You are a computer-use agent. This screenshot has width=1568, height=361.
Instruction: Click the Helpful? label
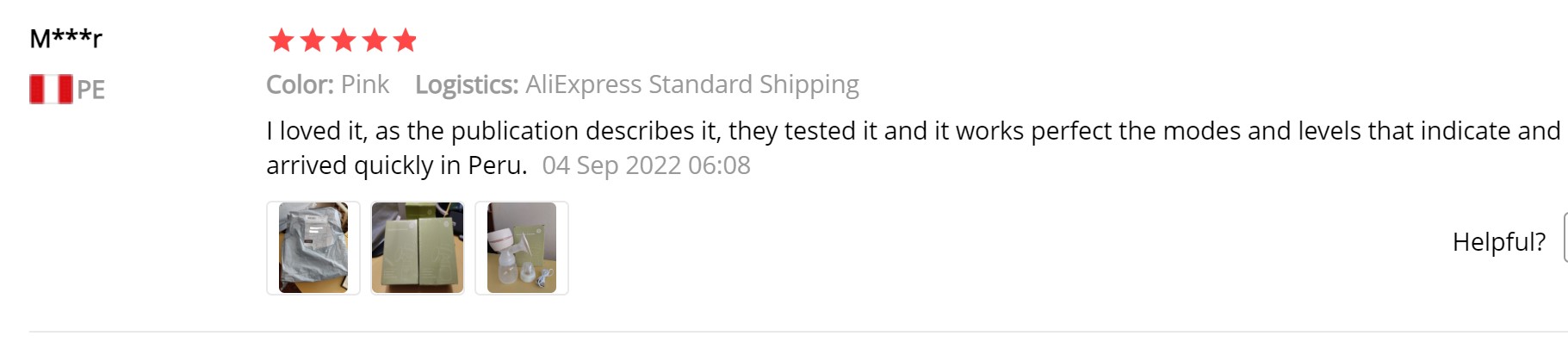click(x=1498, y=242)
